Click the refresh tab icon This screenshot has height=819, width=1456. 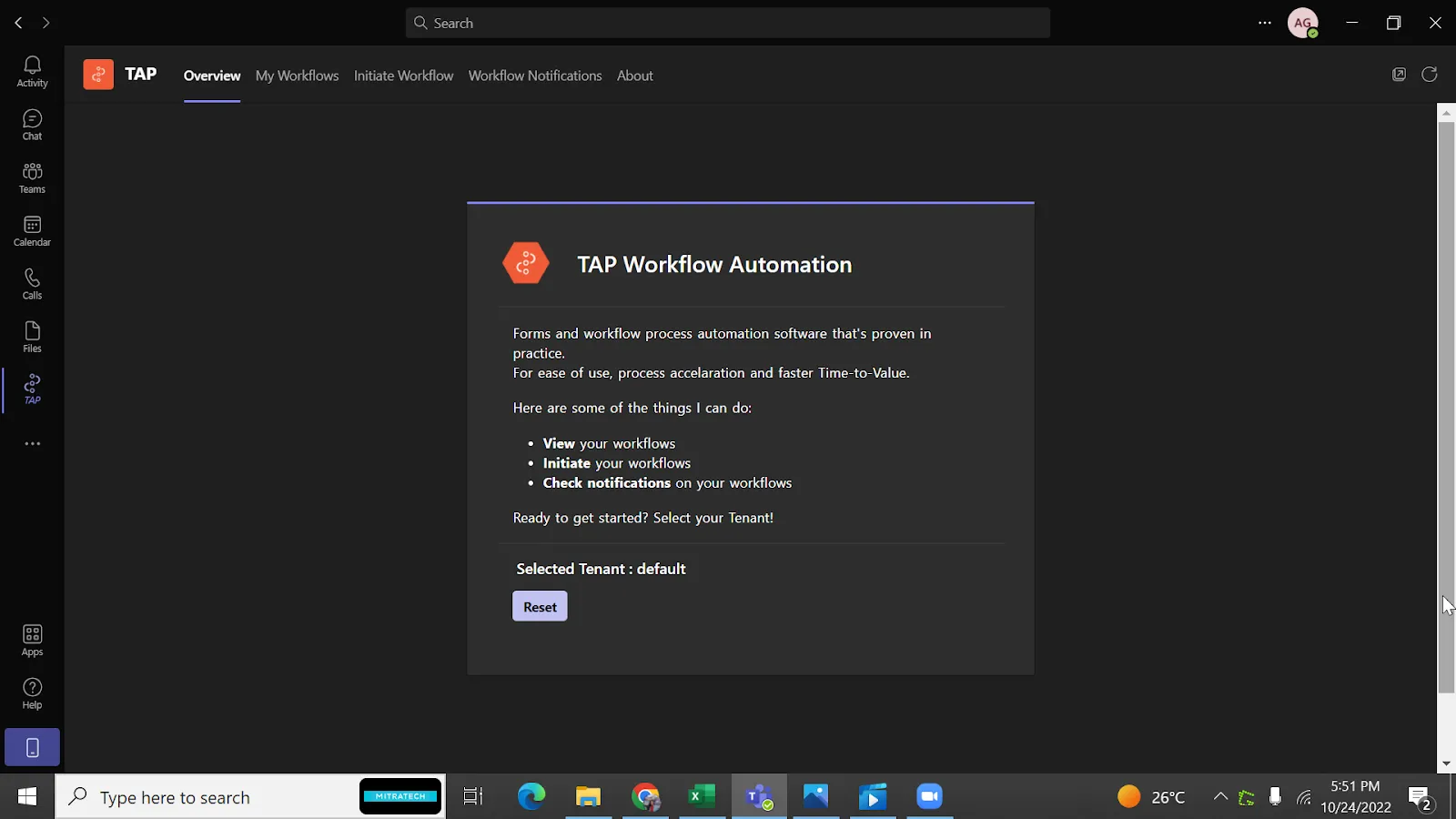(x=1430, y=75)
